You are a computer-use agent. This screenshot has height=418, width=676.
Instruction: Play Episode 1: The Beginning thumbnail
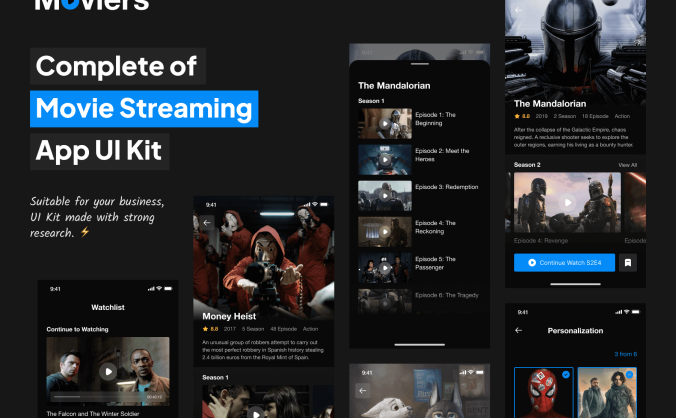pyautogui.click(x=385, y=124)
